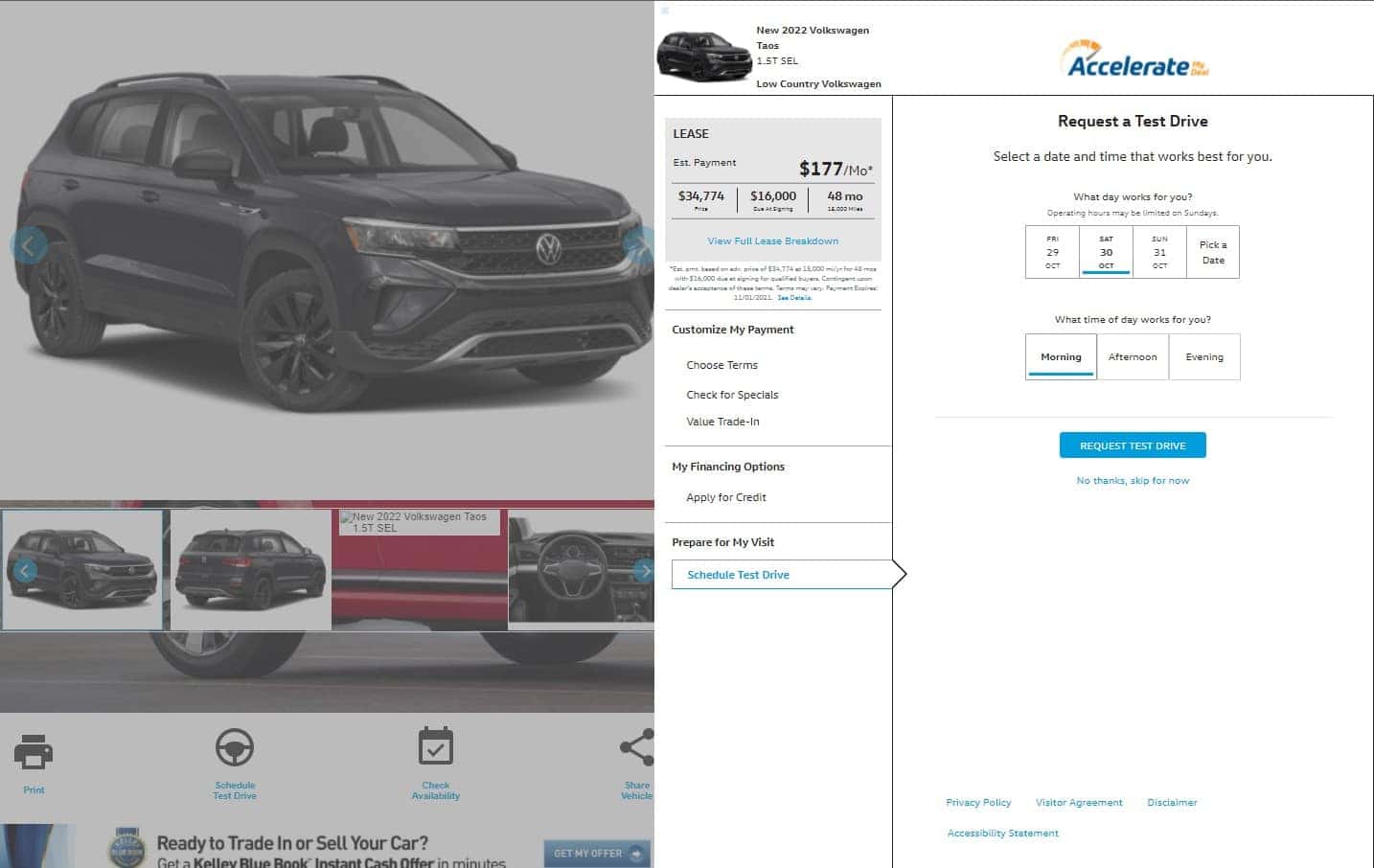Advance to next main vehicle photo
This screenshot has width=1374, height=868.
pos(639,243)
